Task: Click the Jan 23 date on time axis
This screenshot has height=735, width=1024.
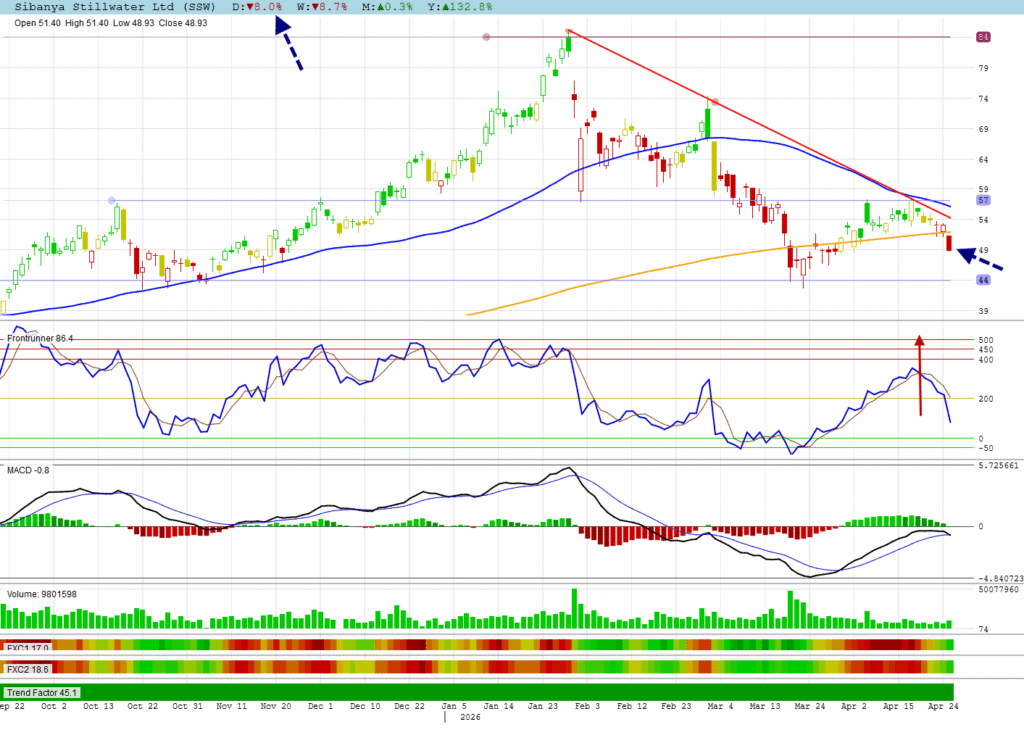Action: point(543,706)
